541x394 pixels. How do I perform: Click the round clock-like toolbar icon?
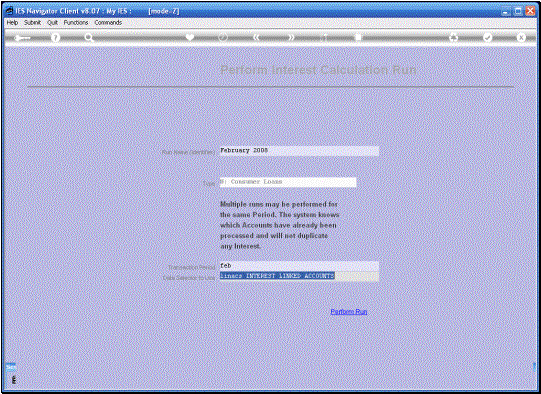pos(223,37)
